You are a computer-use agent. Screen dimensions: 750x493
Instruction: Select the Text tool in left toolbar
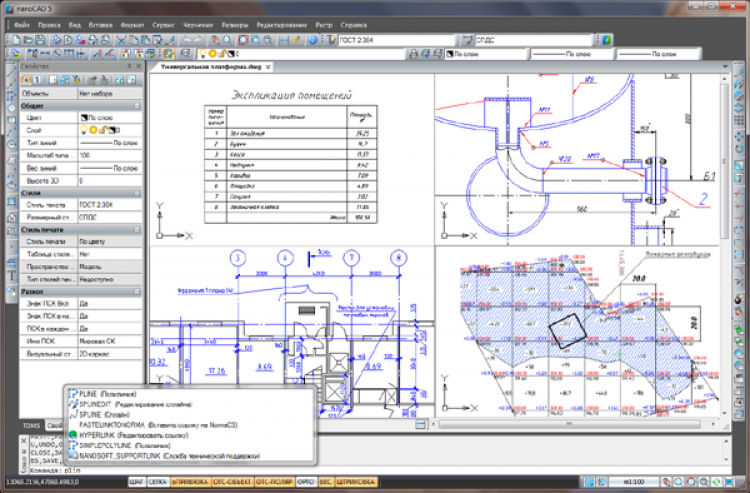click(12, 276)
